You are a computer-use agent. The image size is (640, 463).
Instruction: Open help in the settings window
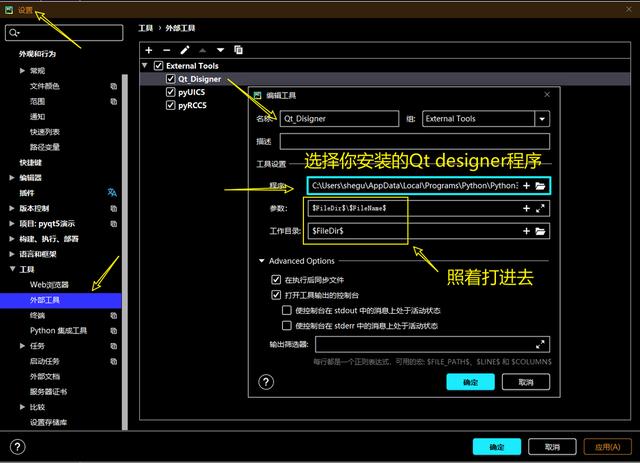(18, 447)
